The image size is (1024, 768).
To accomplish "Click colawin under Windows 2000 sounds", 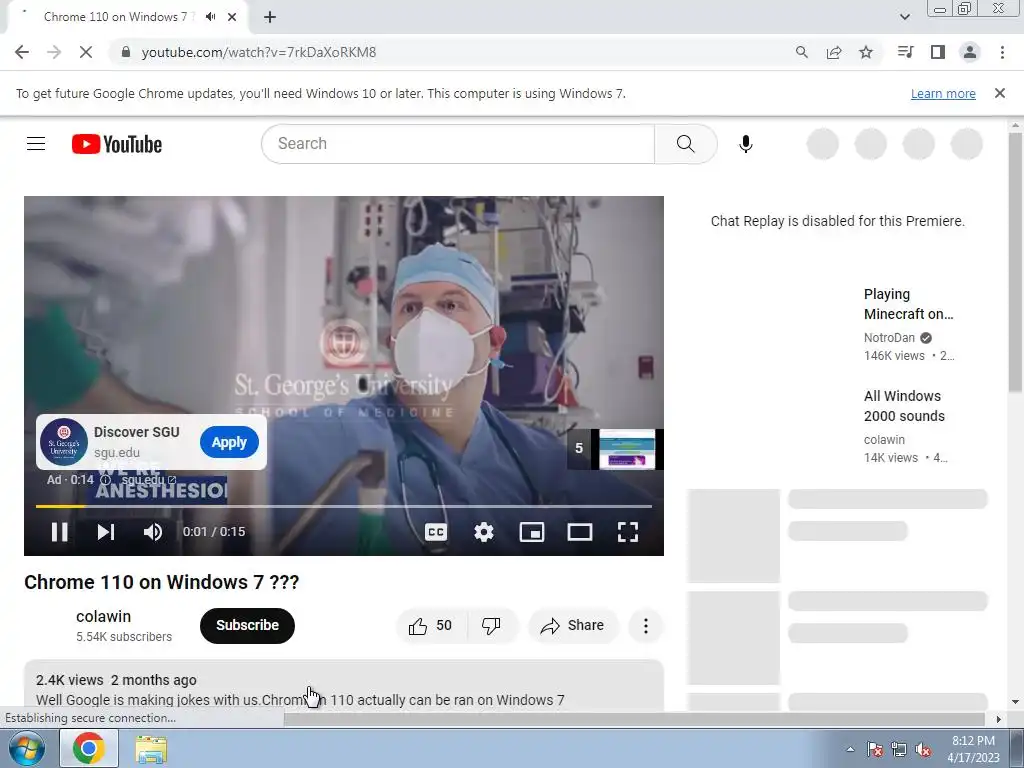I will click(x=884, y=440).
